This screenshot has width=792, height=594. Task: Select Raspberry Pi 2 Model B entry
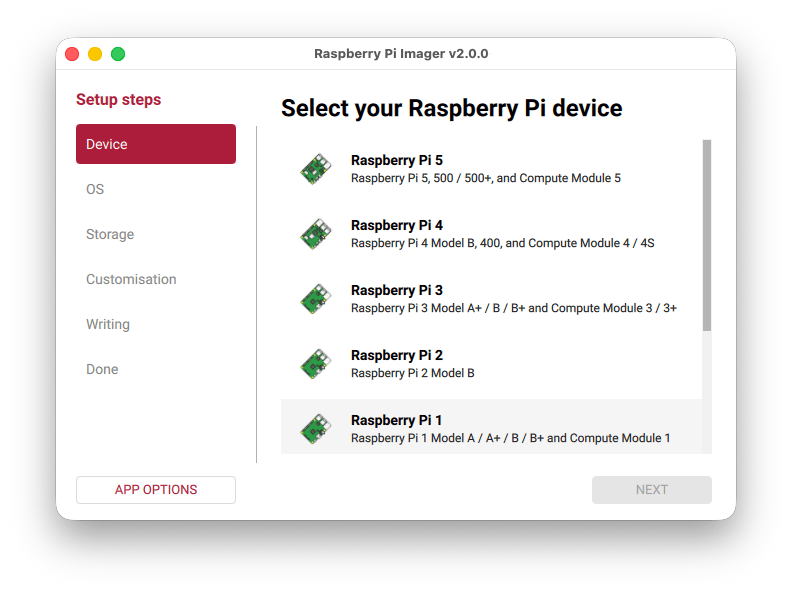(x=412, y=373)
